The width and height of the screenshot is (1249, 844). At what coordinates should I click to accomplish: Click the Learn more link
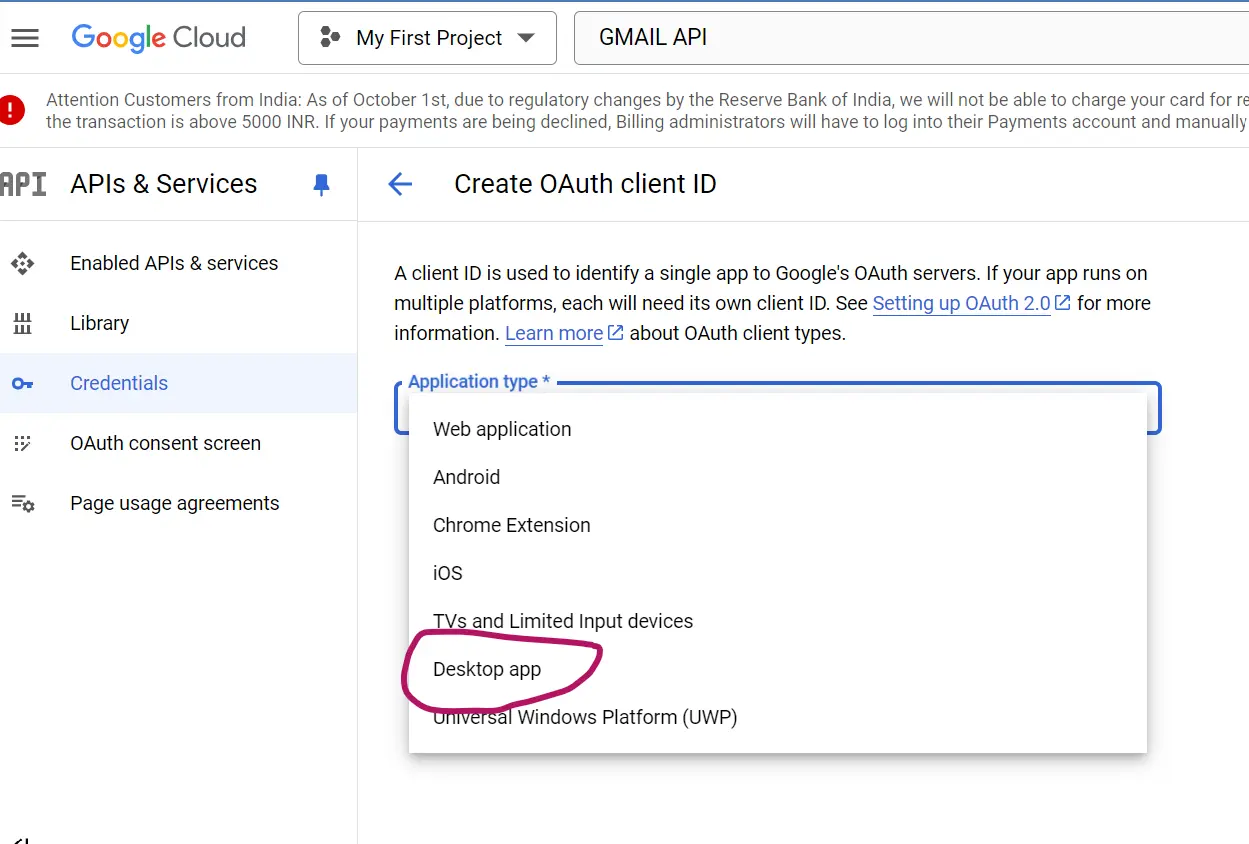pos(564,333)
